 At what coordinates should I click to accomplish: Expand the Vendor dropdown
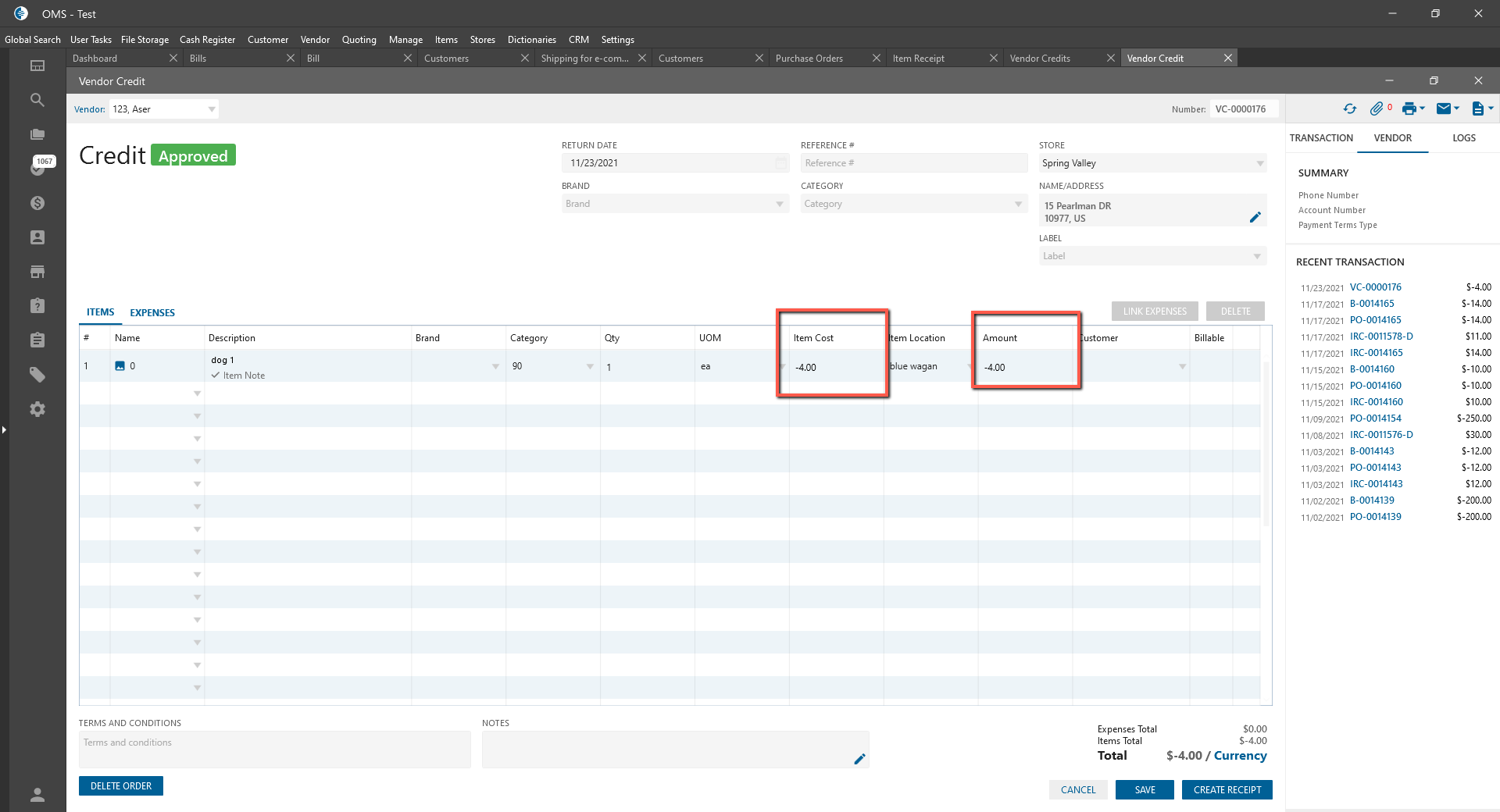click(x=212, y=109)
